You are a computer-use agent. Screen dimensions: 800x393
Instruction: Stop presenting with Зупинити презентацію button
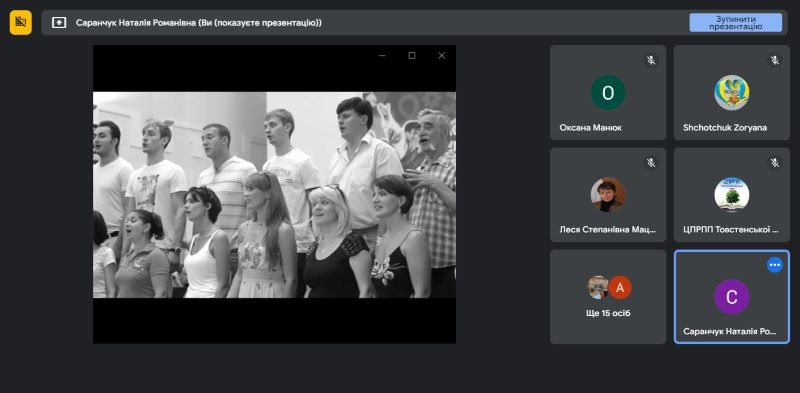click(735, 22)
